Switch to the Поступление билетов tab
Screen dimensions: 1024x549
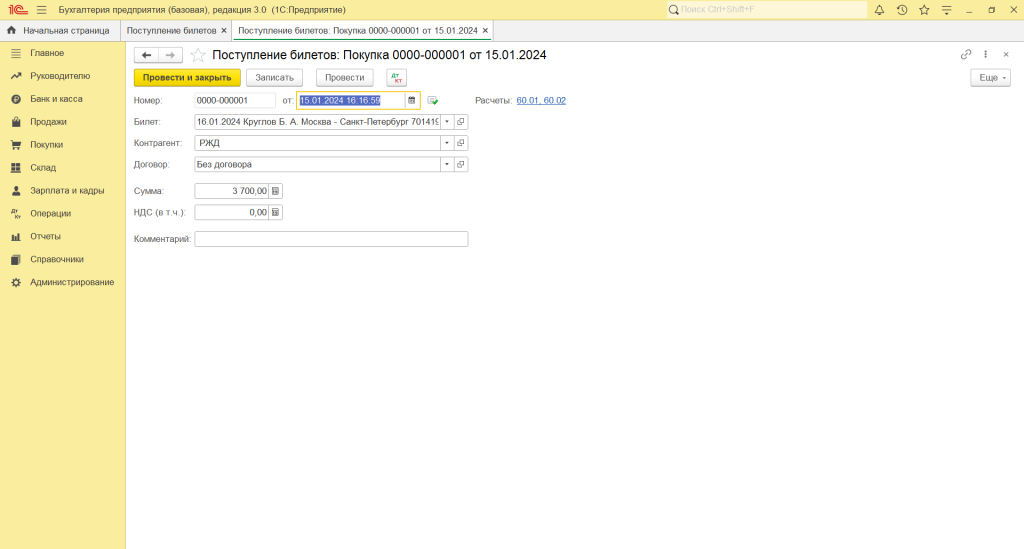click(x=171, y=31)
